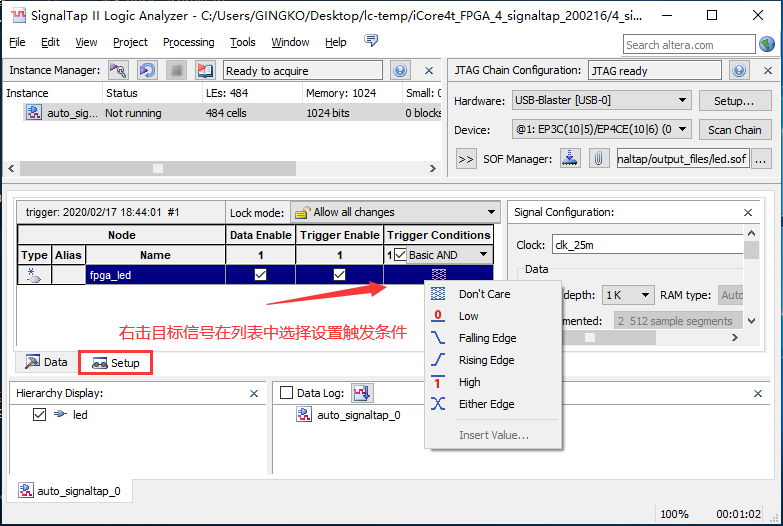Viewport: 783px width, 526px height.
Task: Click the attach SOF file paperclip icon
Action: coord(597,158)
